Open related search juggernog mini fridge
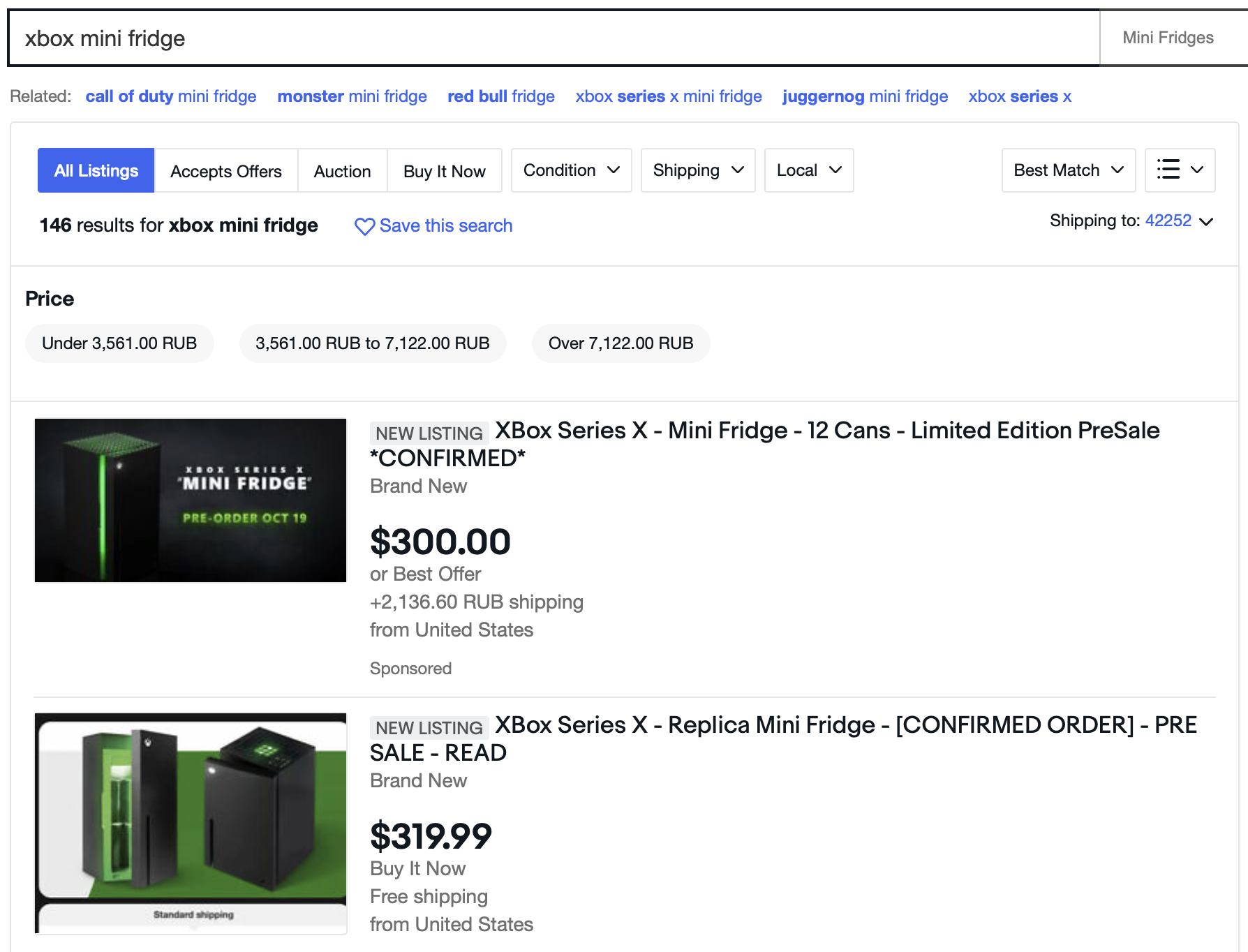Viewport: 1248px width, 952px height. (x=865, y=96)
